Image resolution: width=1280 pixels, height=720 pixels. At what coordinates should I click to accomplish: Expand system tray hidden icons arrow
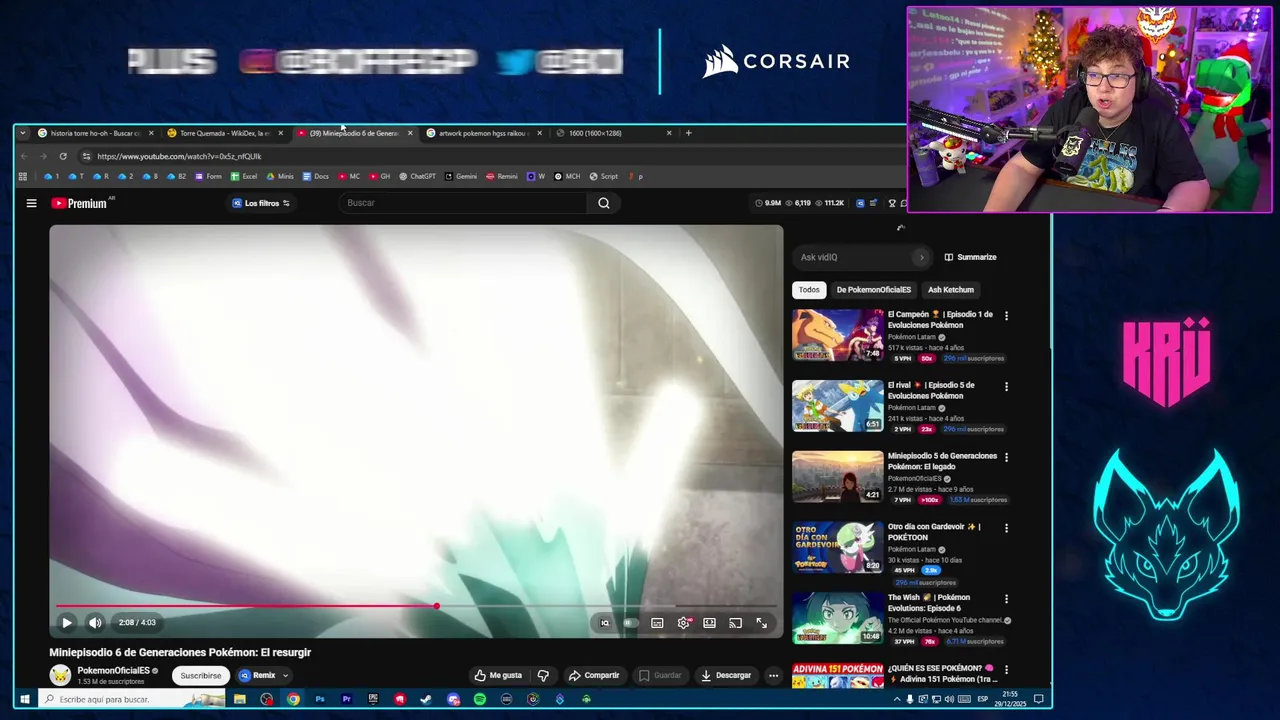pos(896,699)
